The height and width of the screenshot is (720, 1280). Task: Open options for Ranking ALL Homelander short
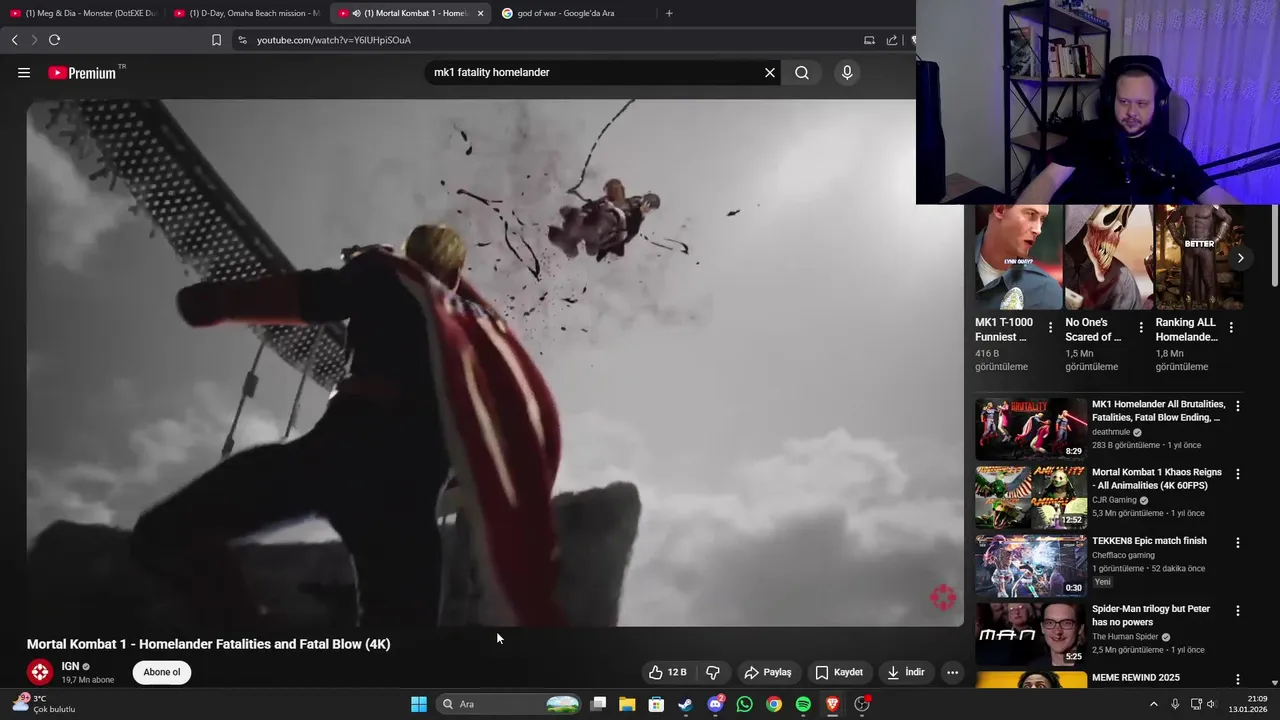pyautogui.click(x=1231, y=328)
